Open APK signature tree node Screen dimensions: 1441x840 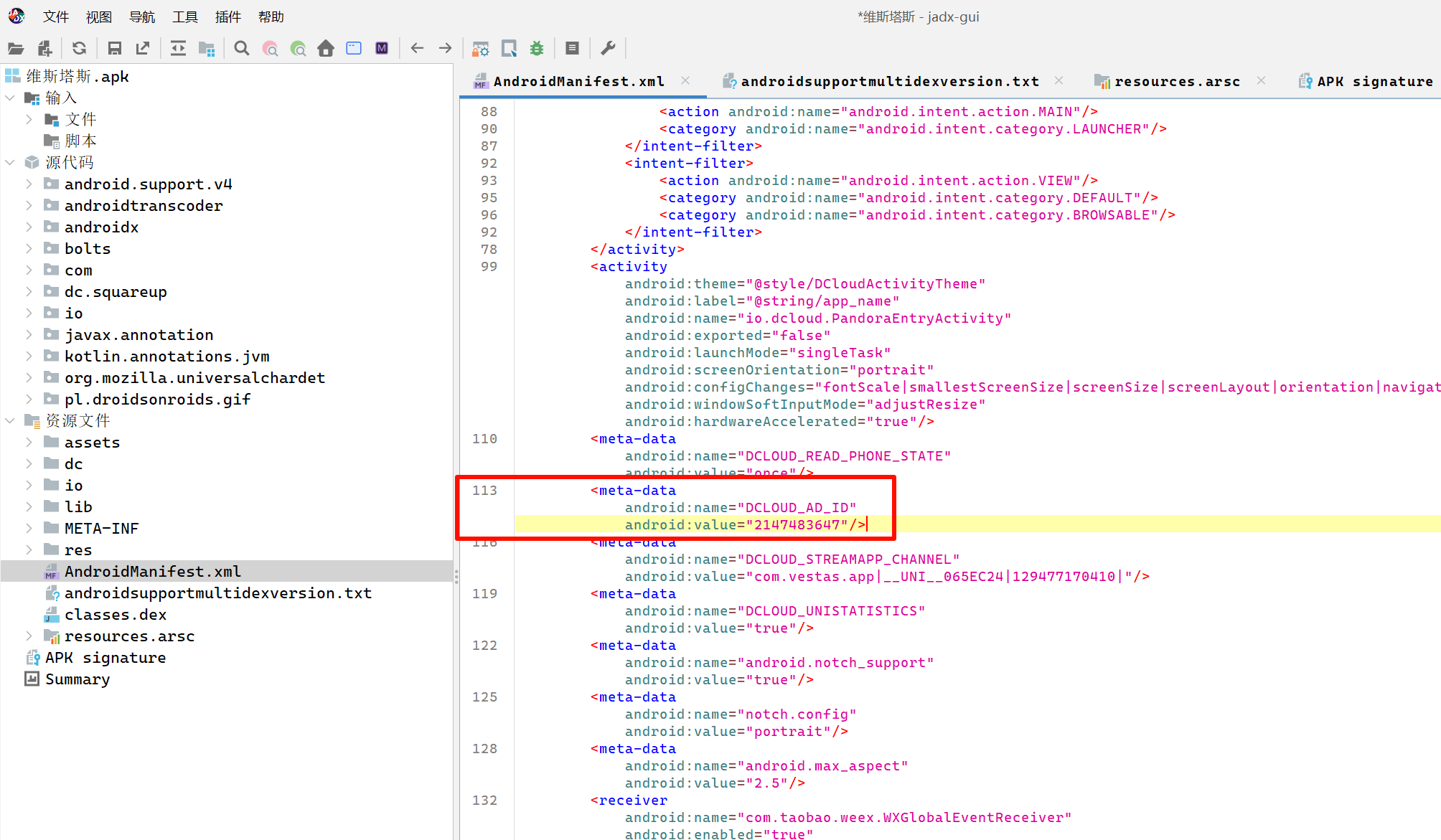[105, 657]
